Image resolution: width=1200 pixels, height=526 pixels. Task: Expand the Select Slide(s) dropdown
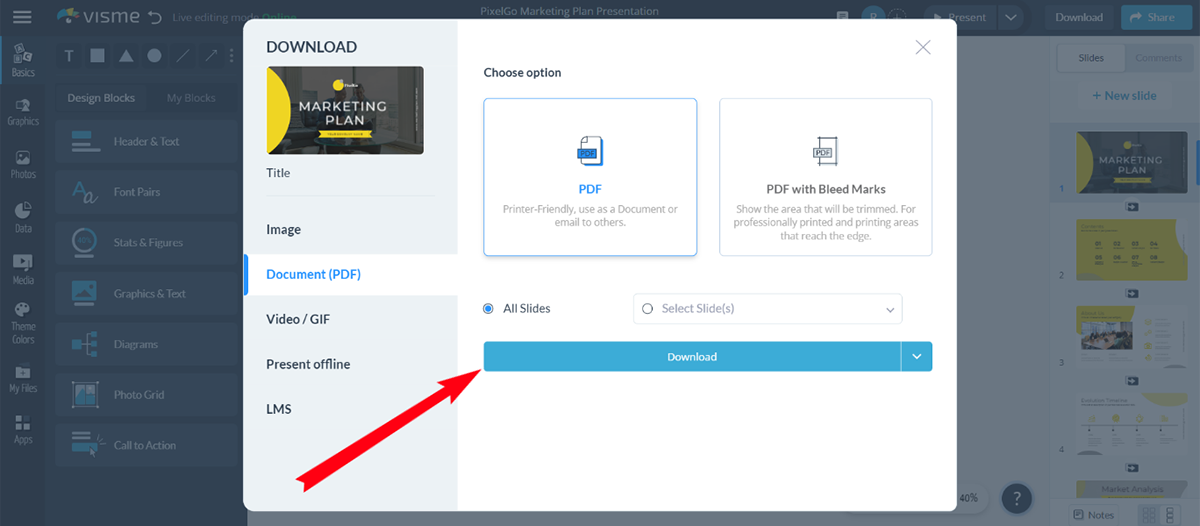coord(890,310)
